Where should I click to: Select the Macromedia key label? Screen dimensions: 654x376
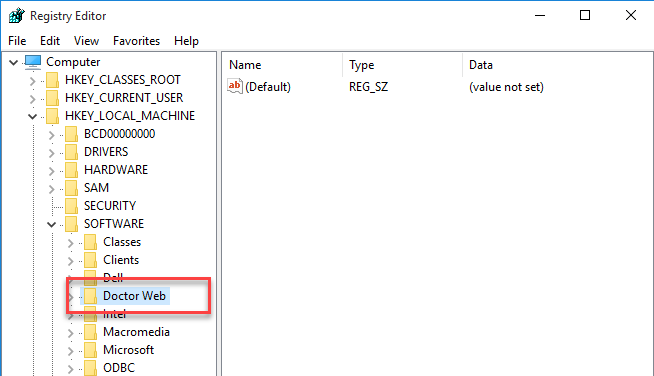coord(136,332)
